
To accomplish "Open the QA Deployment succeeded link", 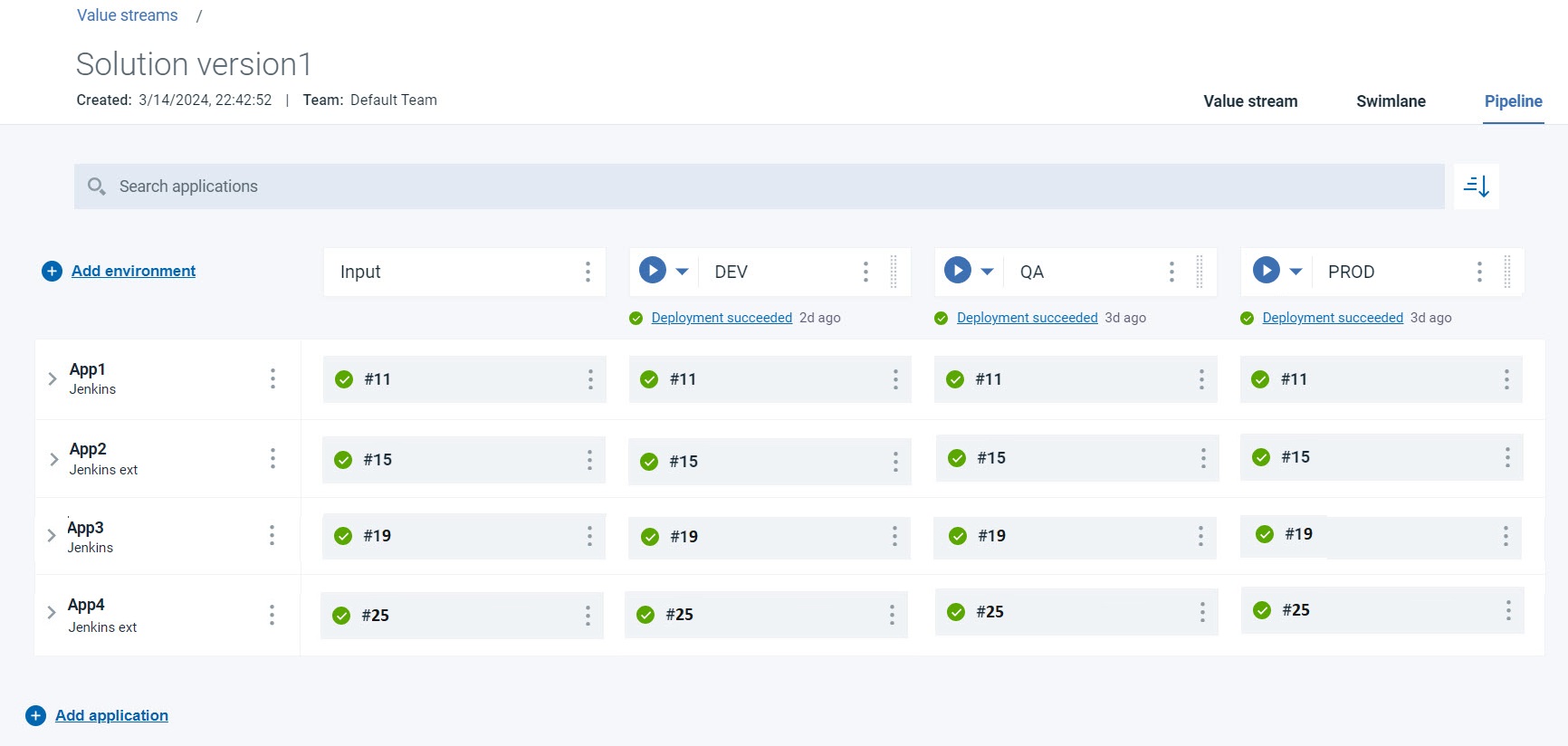I will 1027,318.
